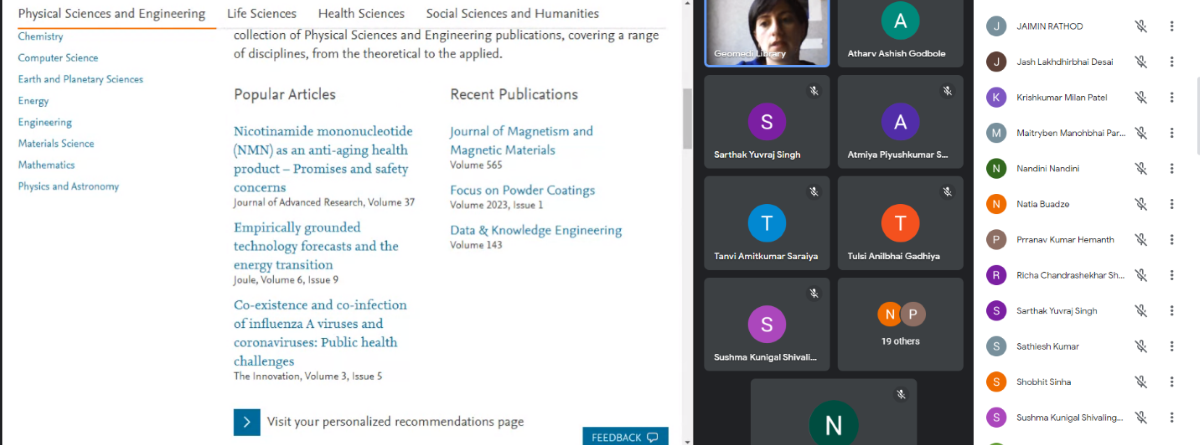Click muted mic icon on Atmiya Piyushkumar tile
The width and height of the screenshot is (1200, 445).
[x=947, y=91]
